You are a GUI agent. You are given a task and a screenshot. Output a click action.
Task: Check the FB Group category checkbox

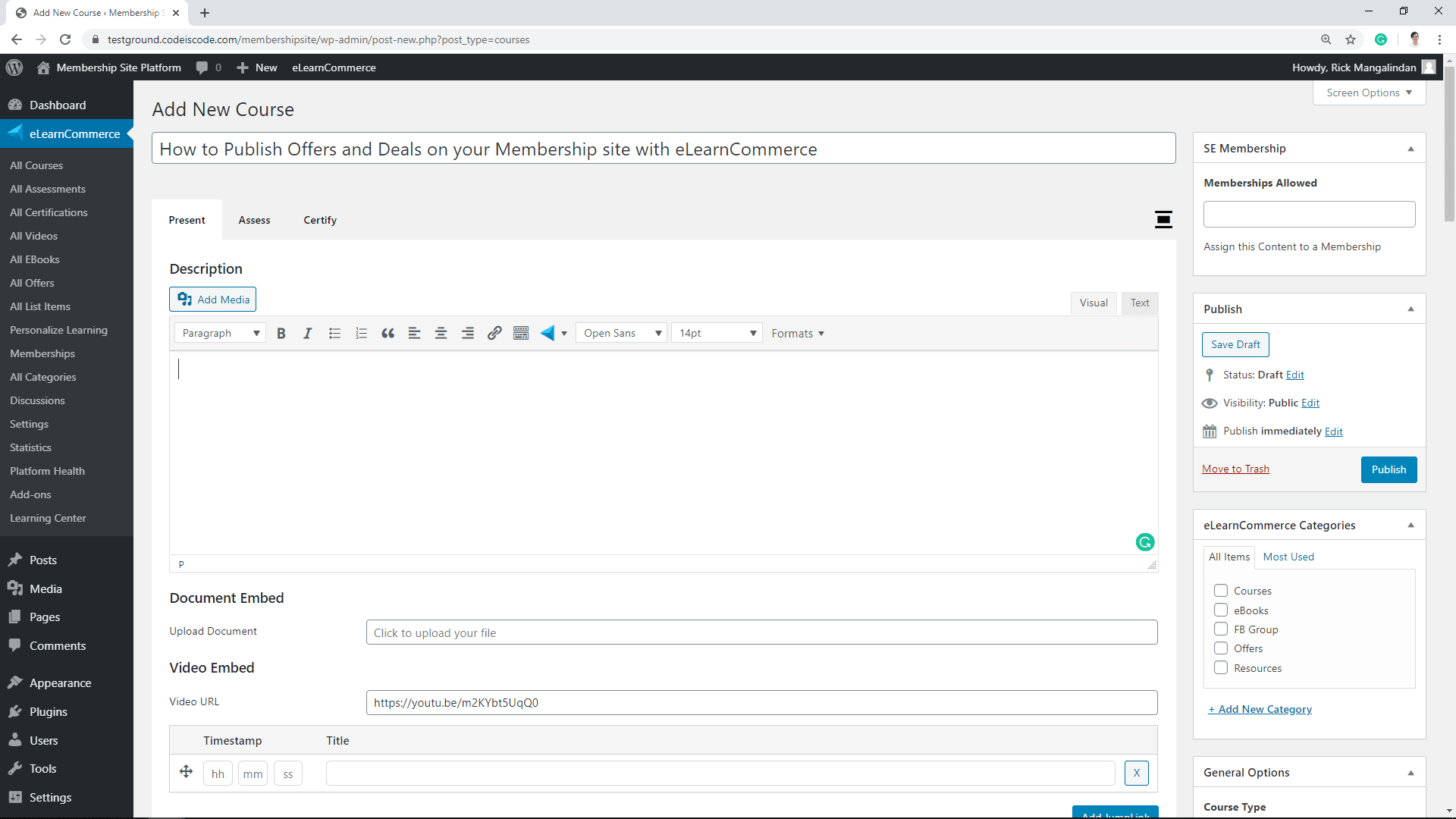pyautogui.click(x=1221, y=629)
